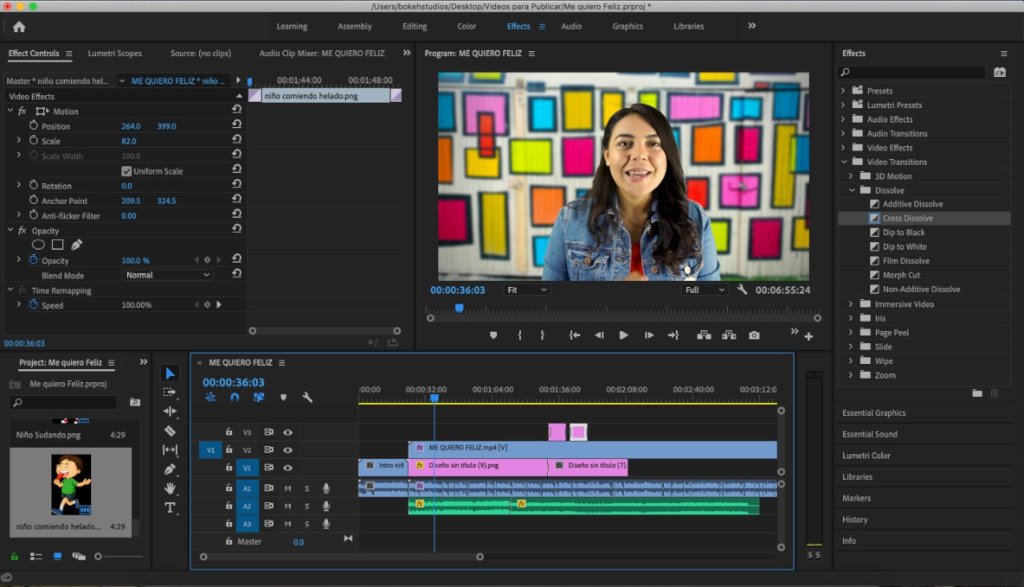This screenshot has width=1024, height=587.
Task: Toggle Motion effect fx switch
Action: coord(22,111)
